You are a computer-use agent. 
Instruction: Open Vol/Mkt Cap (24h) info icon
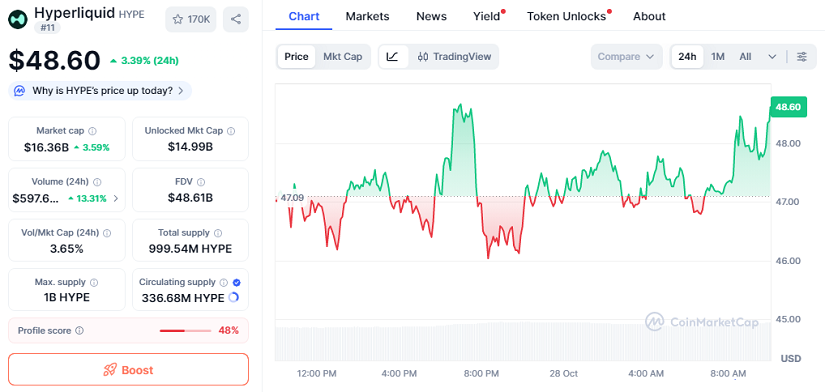[107, 233]
